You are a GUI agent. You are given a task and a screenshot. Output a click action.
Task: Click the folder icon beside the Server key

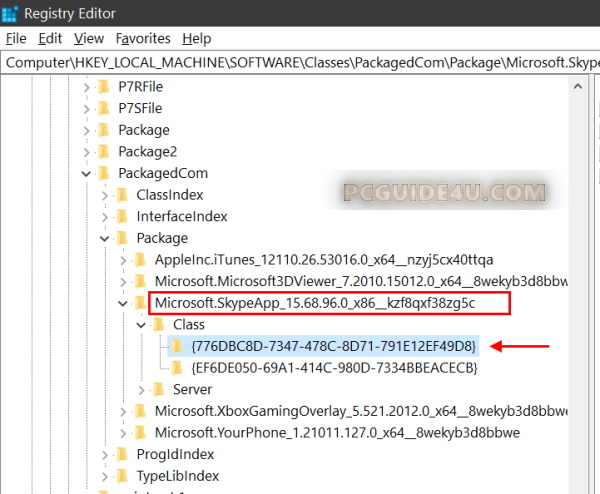(157, 389)
